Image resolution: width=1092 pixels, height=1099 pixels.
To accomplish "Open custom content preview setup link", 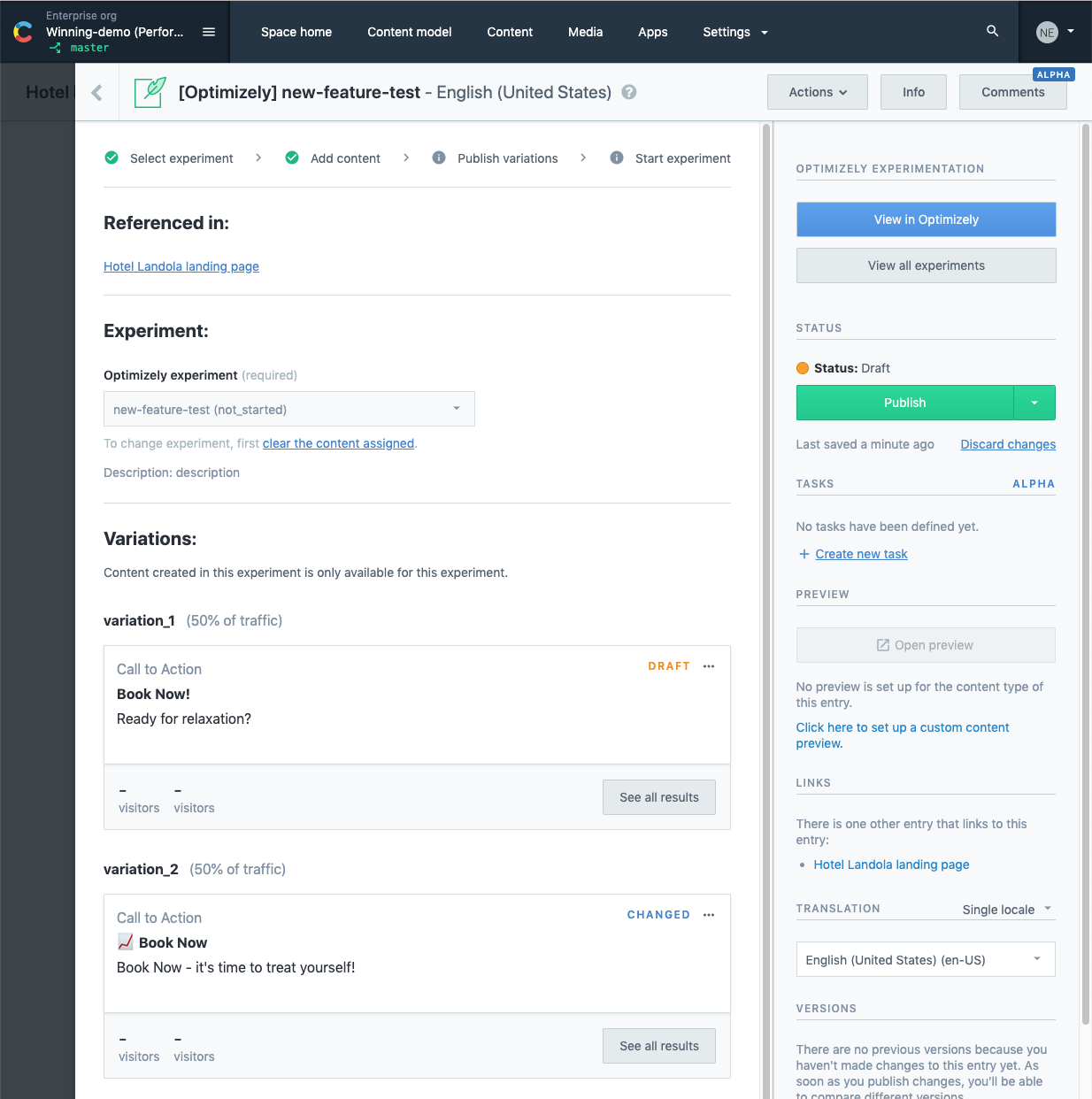I will pyautogui.click(x=902, y=735).
